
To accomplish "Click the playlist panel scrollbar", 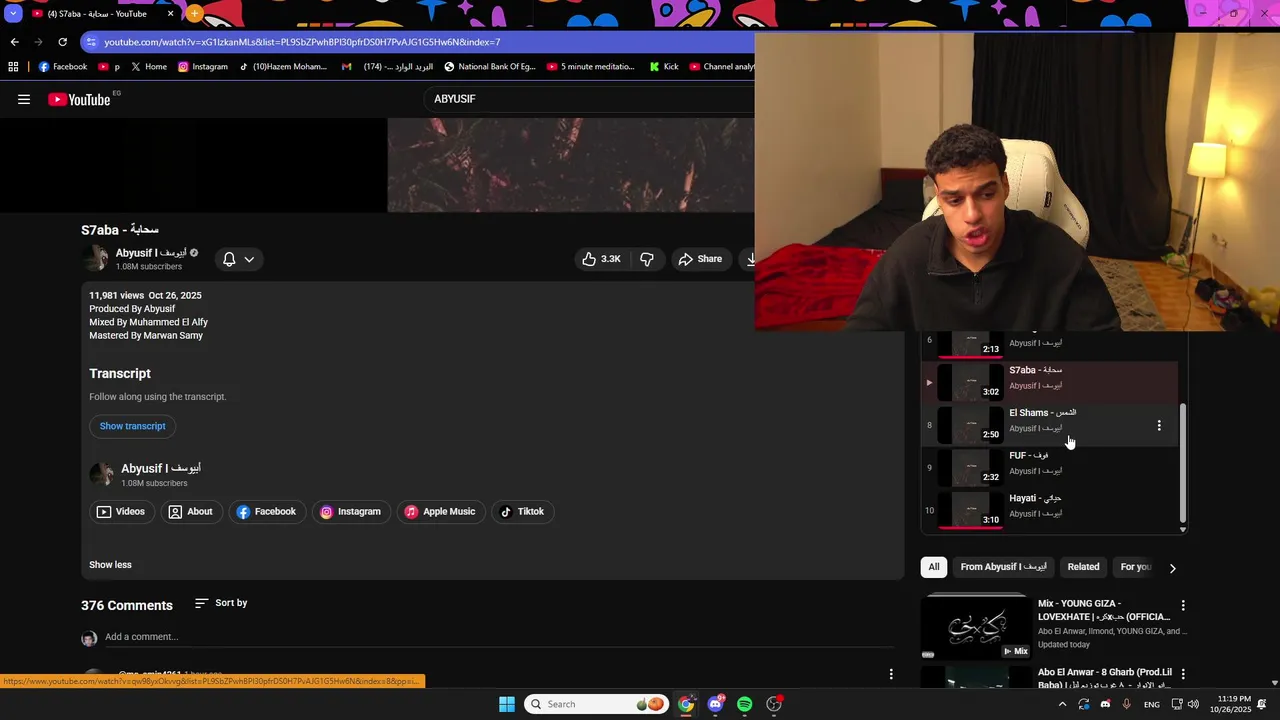I will [x=1183, y=463].
